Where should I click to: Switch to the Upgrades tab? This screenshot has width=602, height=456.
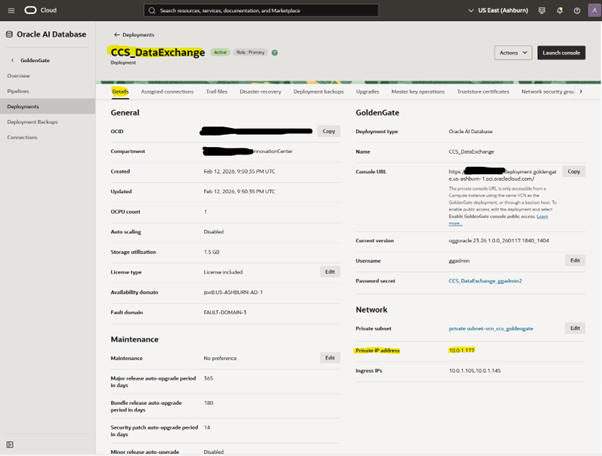point(367,91)
